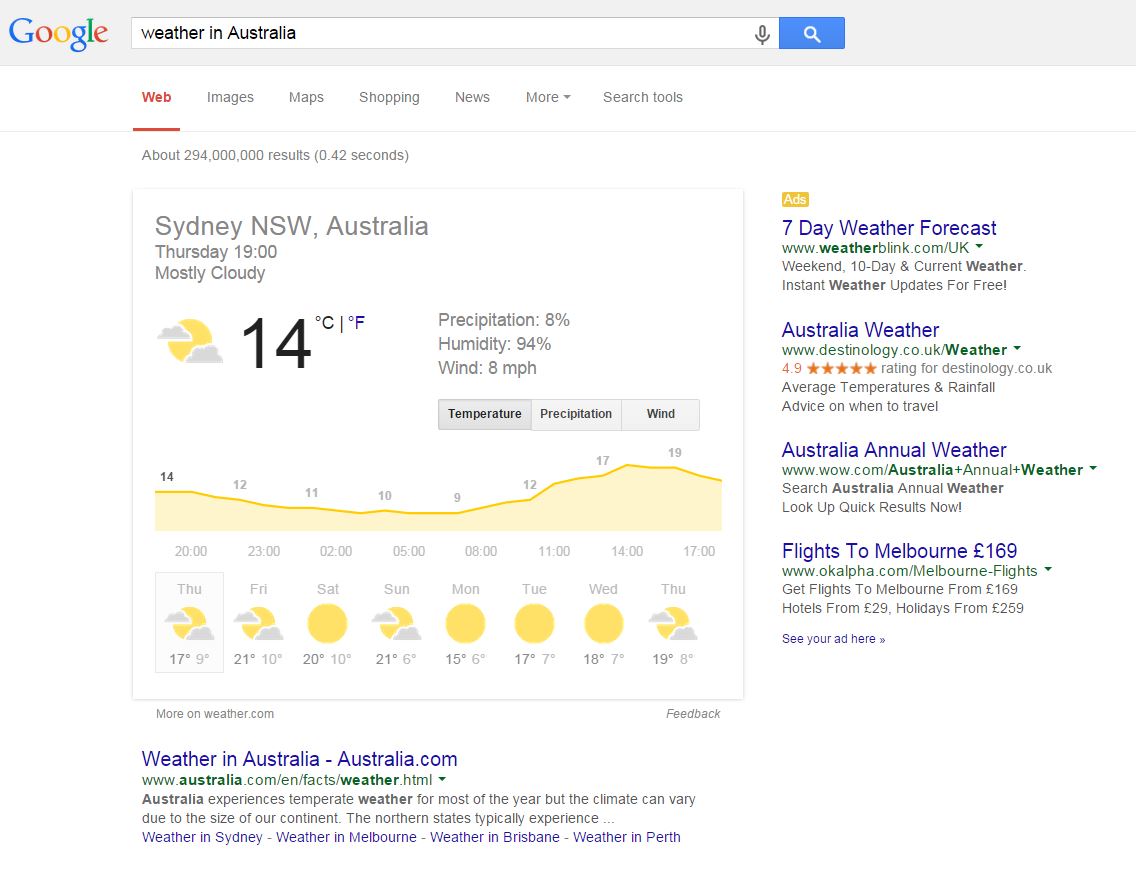Open Australia Weather ad link

(860, 330)
